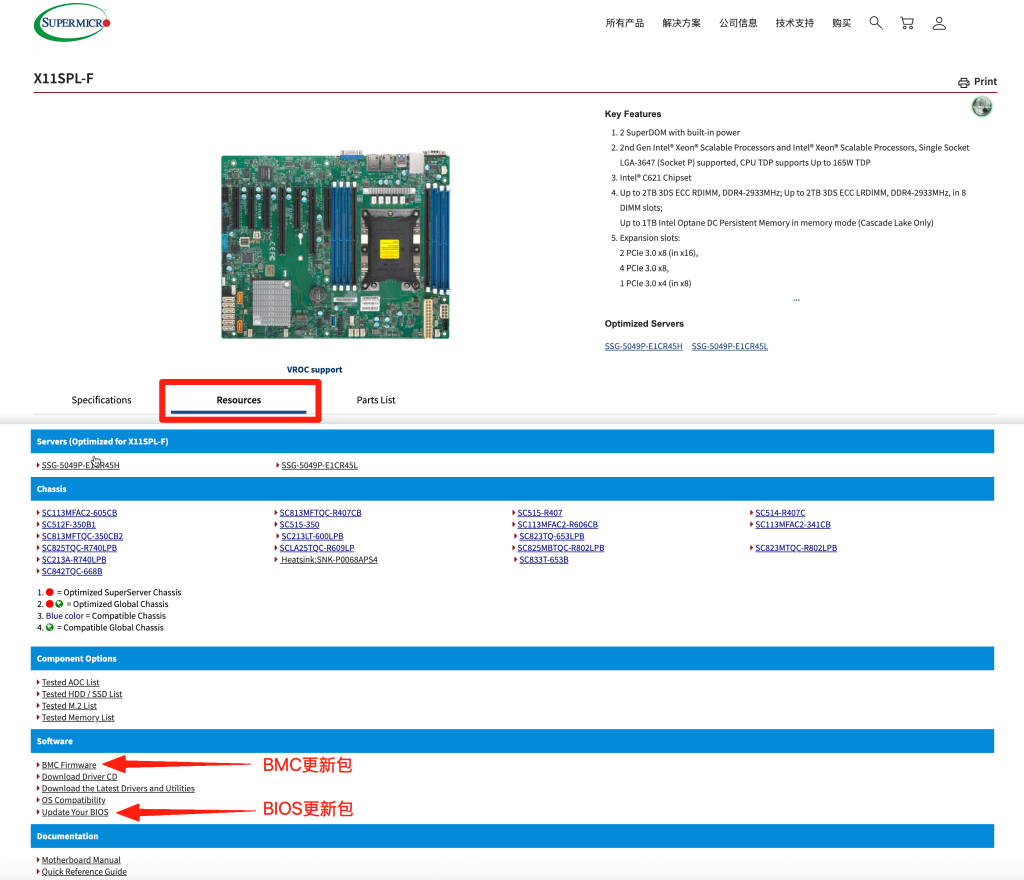The image size is (1024, 880).
Task: Expand Key Features with the ellipsis
Action: 796,299
